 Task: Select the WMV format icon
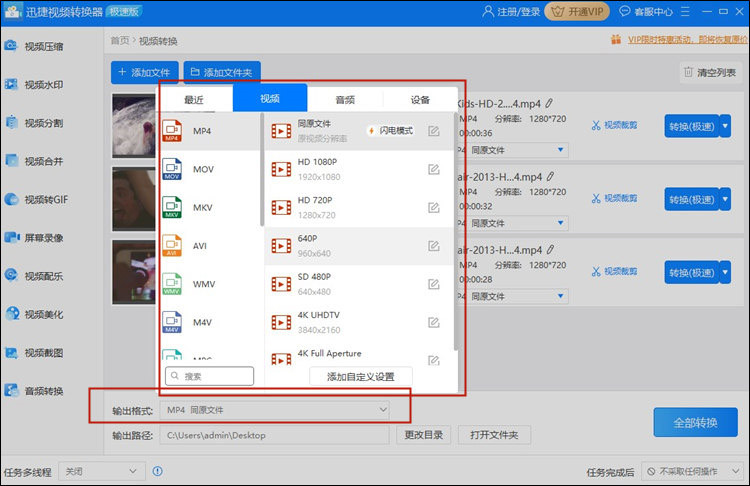coord(172,284)
